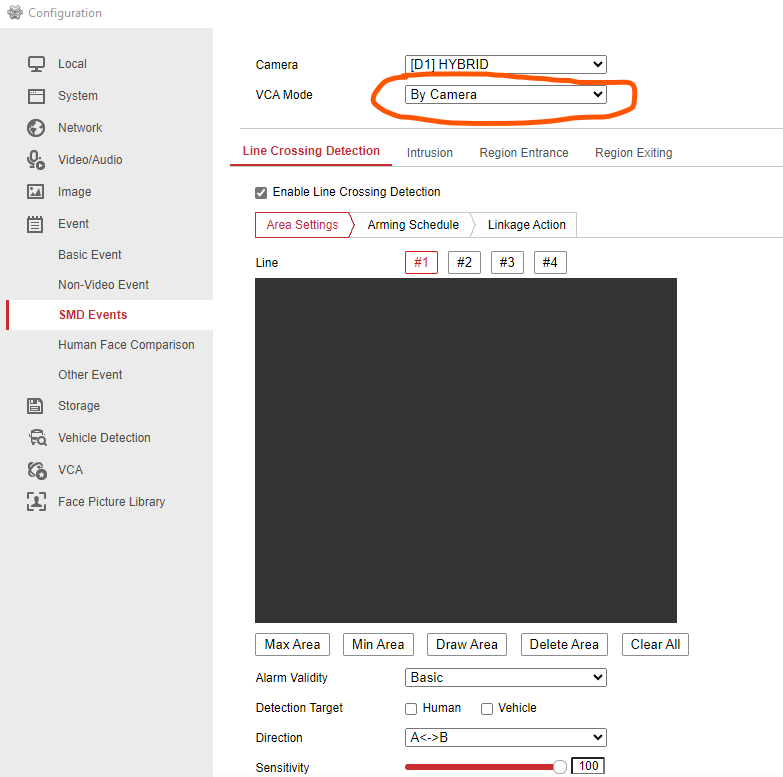Click the Video/Audio microphone icon

click(x=36, y=160)
